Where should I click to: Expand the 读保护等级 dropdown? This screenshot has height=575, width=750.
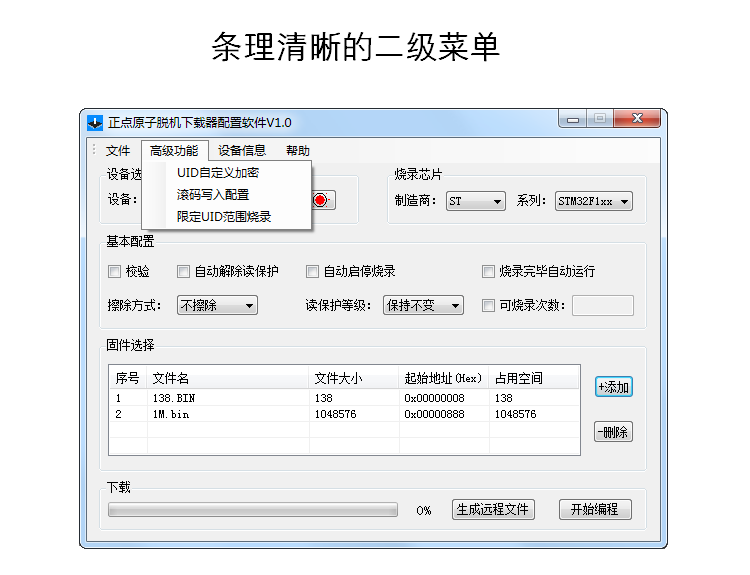pyautogui.click(x=423, y=305)
